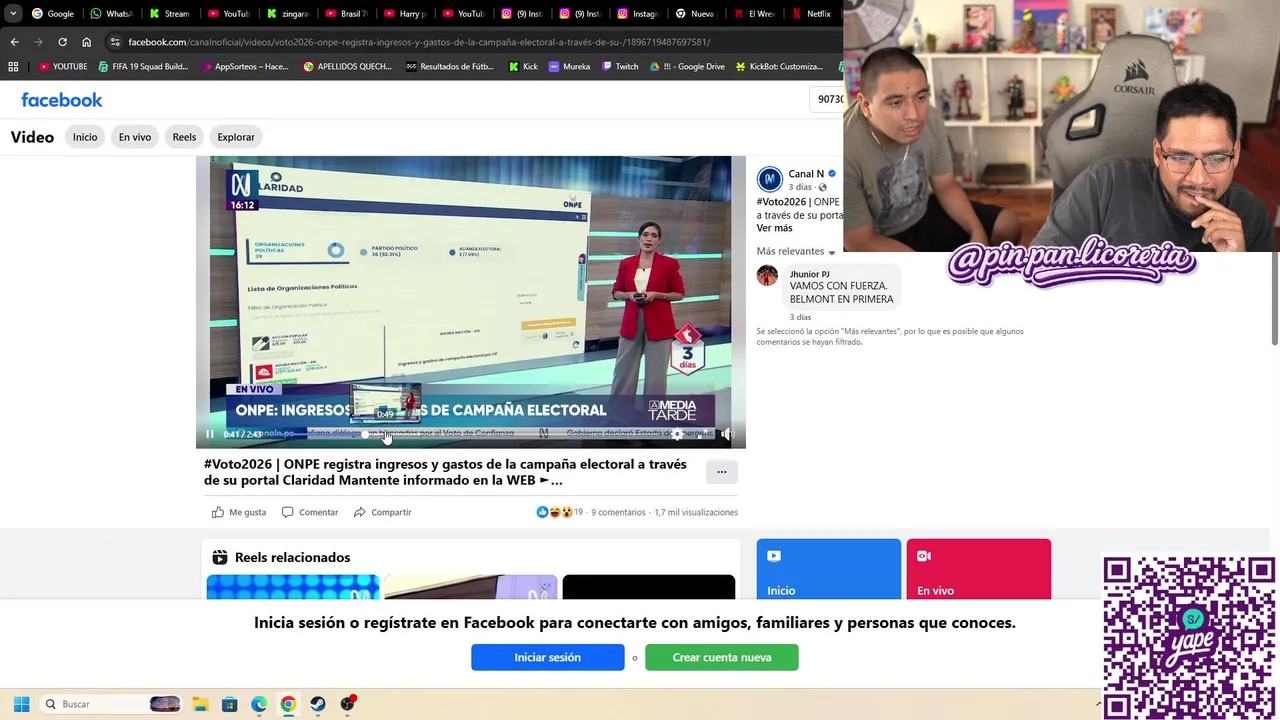Image resolution: width=1280 pixels, height=720 pixels.
Task: Select the Inicio pill tab
Action: point(85,137)
